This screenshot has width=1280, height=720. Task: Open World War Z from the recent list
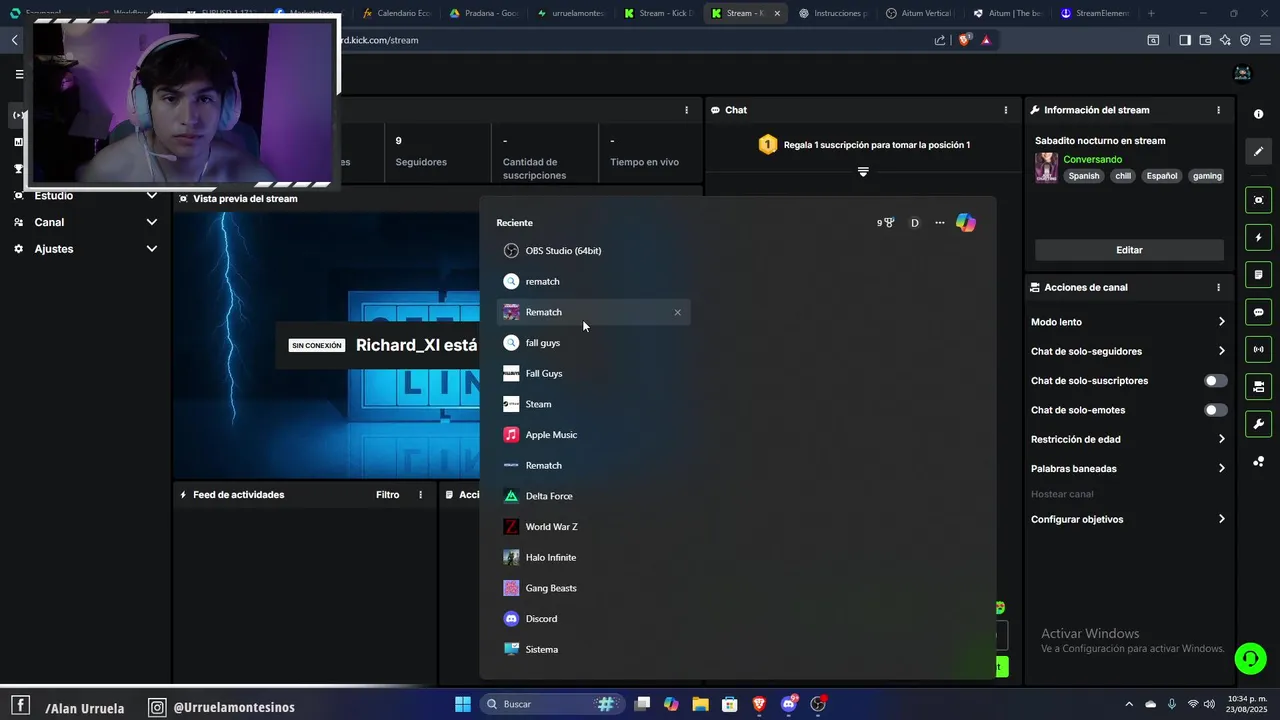pos(593,527)
